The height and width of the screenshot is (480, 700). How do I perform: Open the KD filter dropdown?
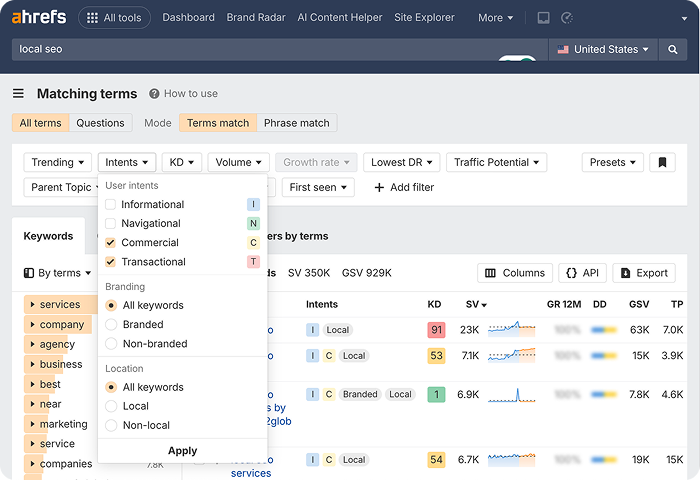[x=181, y=162]
